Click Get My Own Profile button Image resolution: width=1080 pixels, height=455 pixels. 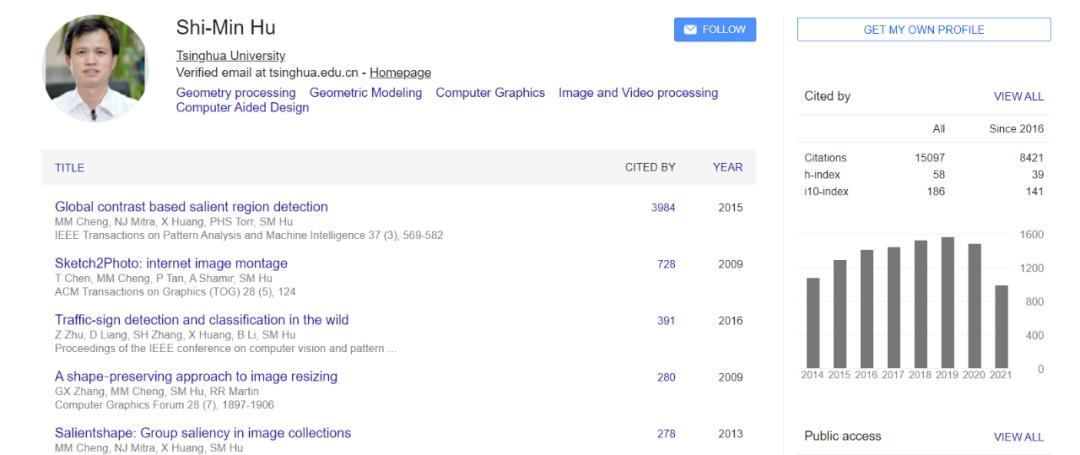(x=923, y=30)
